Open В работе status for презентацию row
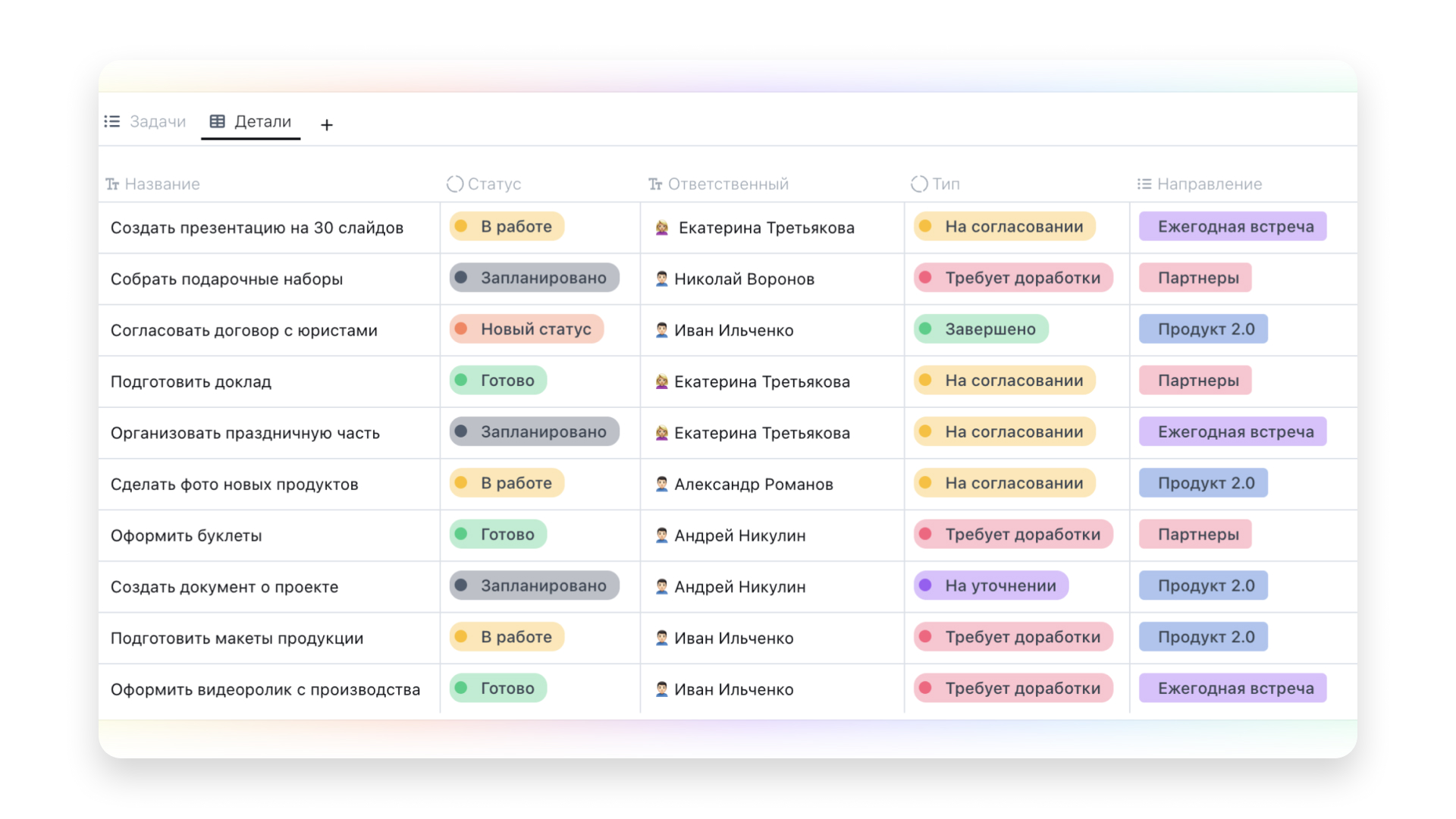This screenshot has width=1456, height=819. [x=507, y=227]
